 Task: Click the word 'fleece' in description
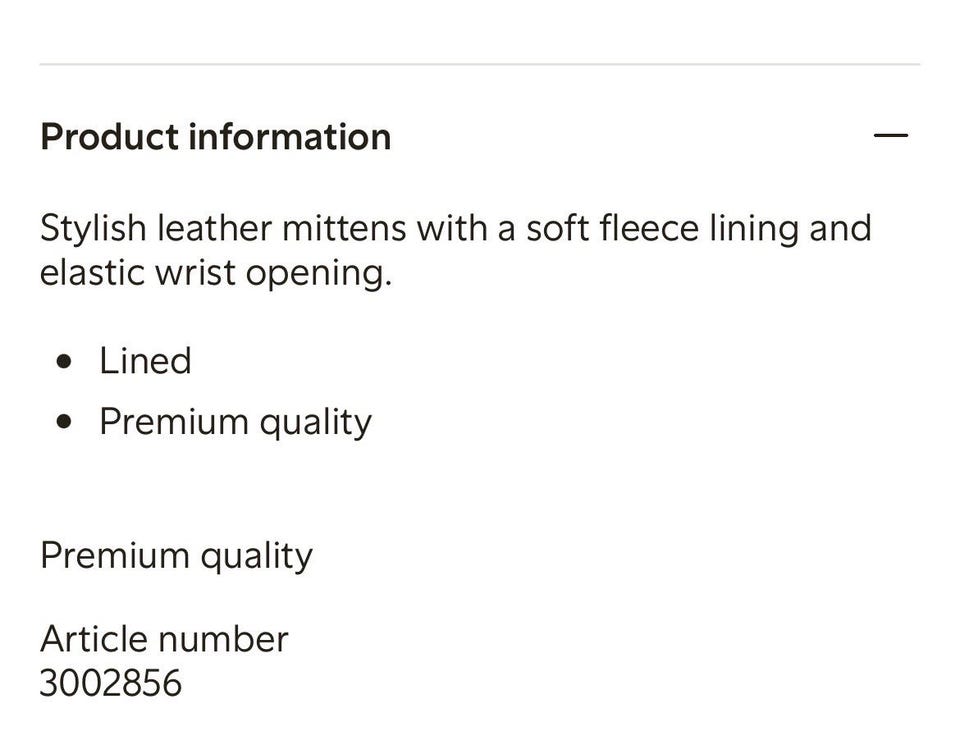(649, 228)
